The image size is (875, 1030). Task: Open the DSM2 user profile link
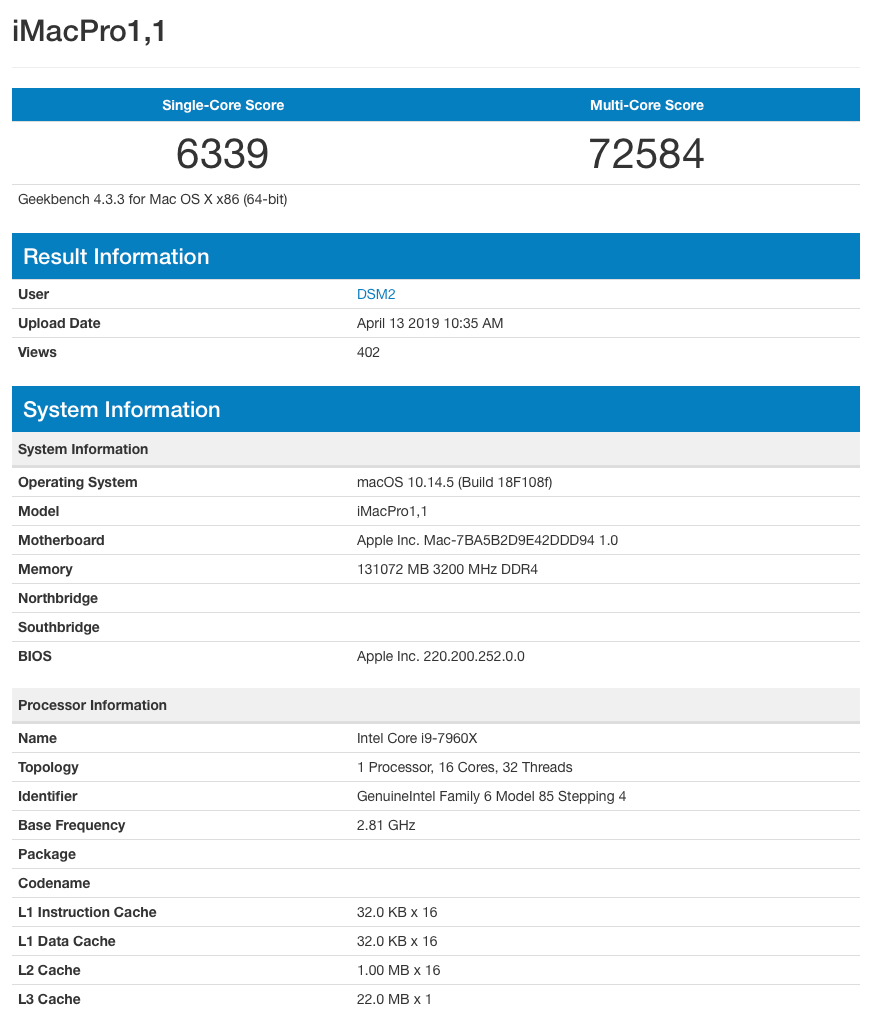click(x=376, y=294)
